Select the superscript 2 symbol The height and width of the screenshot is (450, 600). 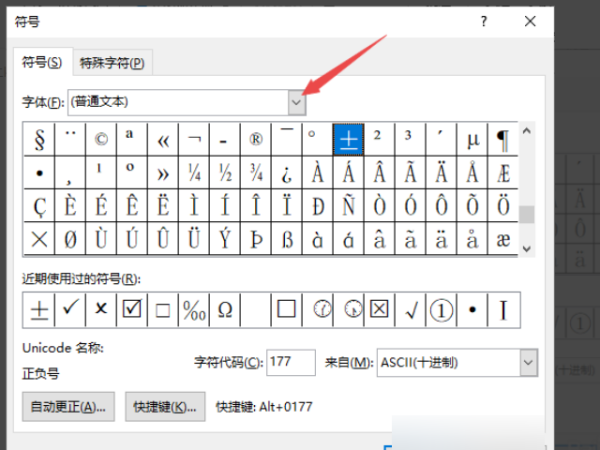379,139
